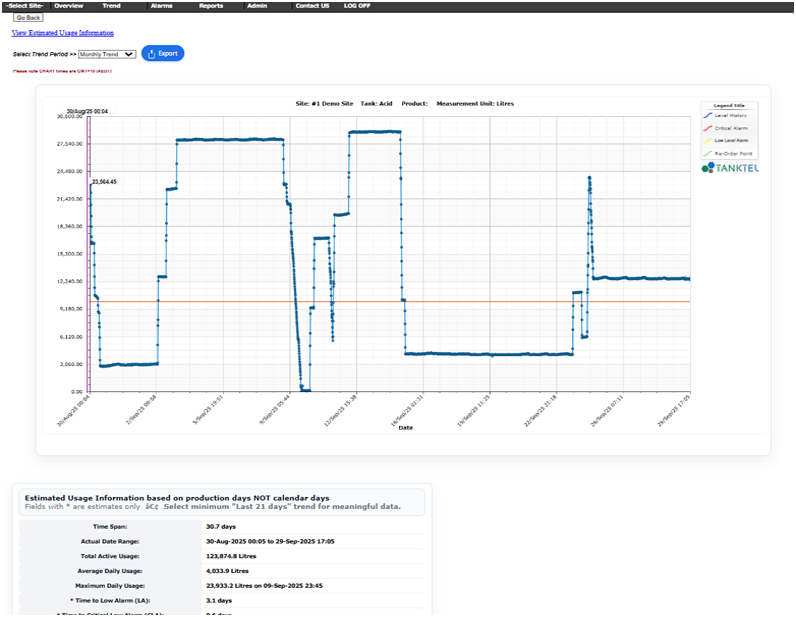Click Time to Low Alarm '3.1 days'
This screenshot has height=617, width=796.
coord(219,600)
